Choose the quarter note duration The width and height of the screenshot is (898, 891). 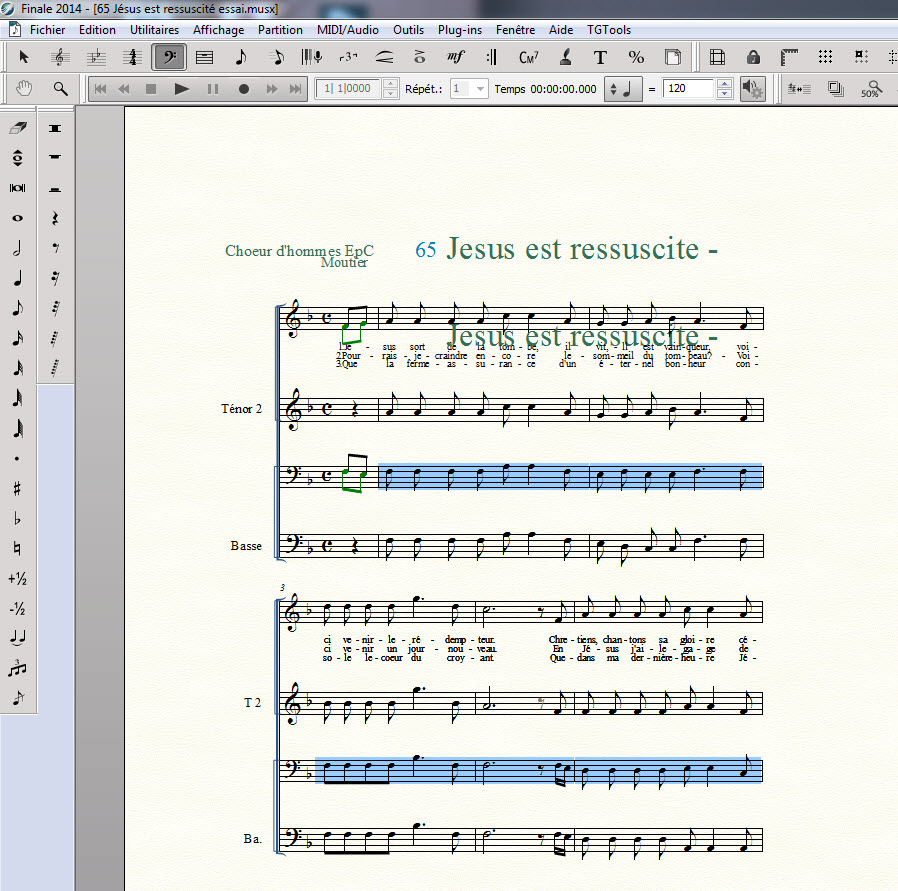click(17, 278)
